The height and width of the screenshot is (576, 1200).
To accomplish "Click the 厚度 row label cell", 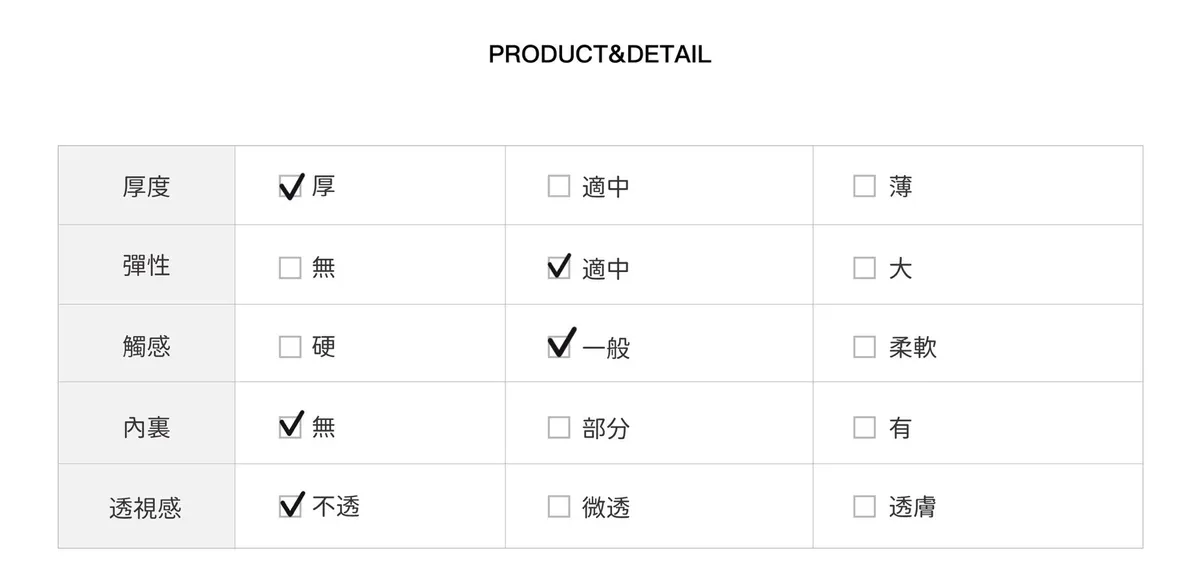I will 146,187.
